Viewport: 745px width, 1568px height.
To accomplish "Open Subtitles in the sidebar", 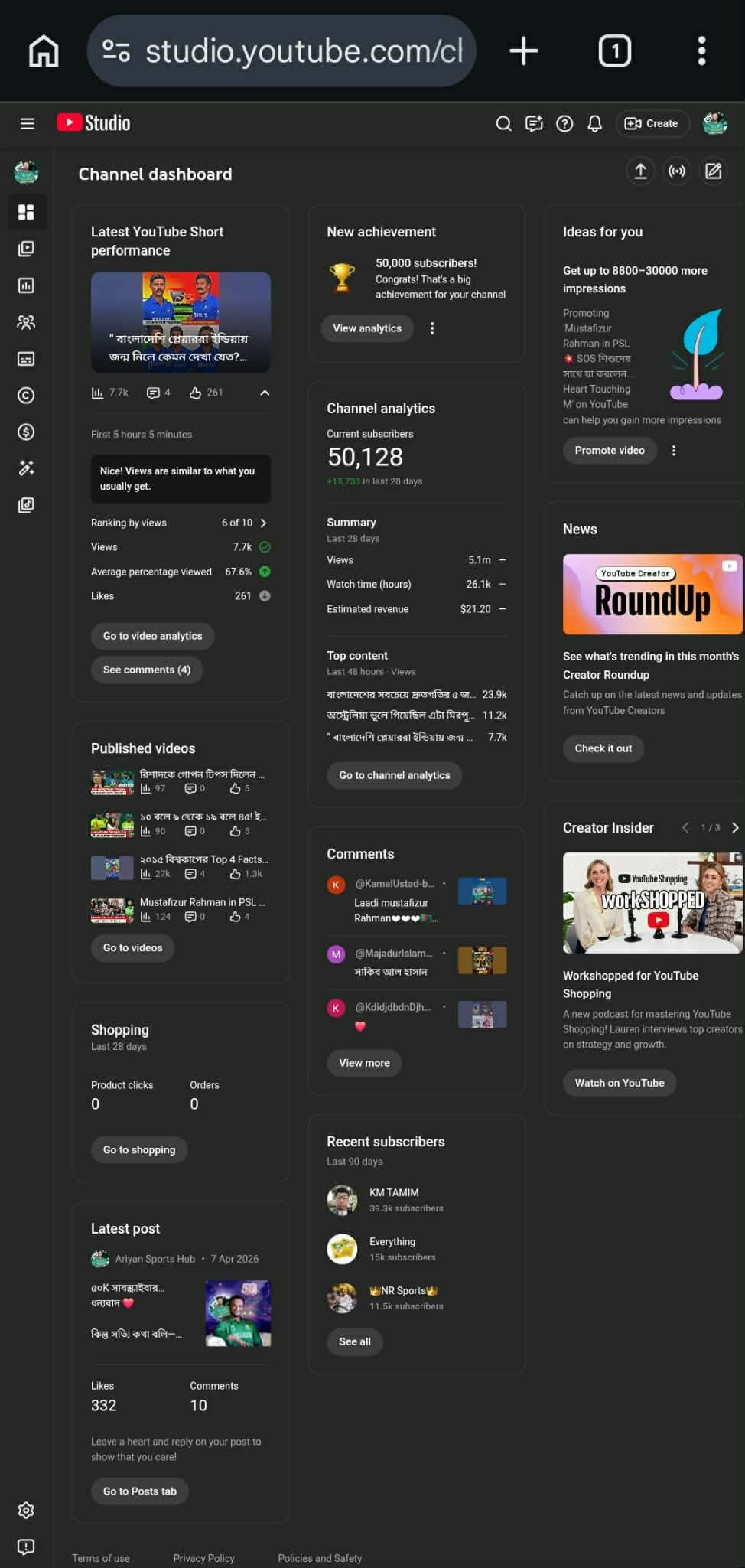I will point(27,359).
